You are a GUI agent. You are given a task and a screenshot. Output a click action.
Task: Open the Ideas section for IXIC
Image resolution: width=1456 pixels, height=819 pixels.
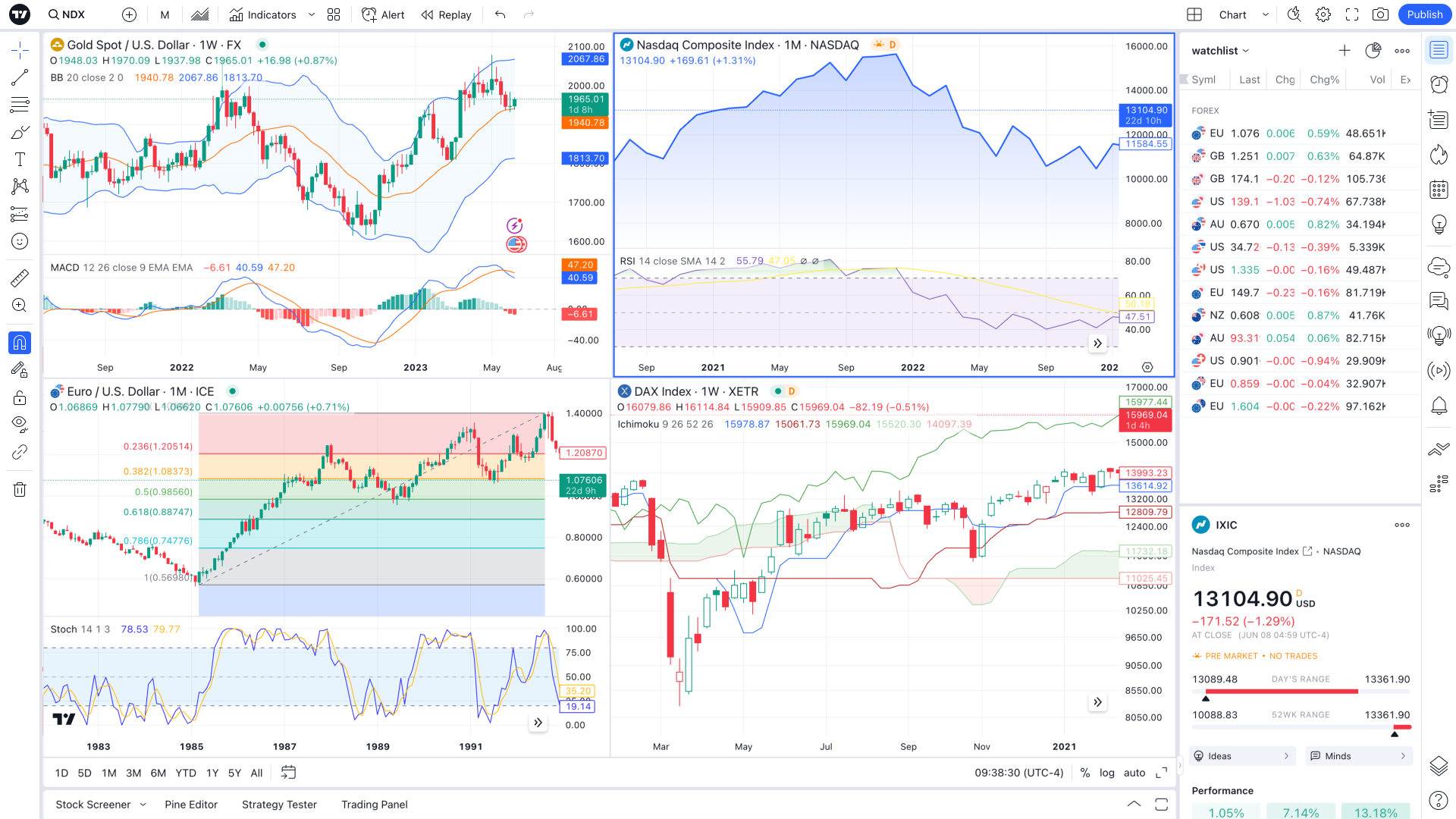coord(1241,756)
